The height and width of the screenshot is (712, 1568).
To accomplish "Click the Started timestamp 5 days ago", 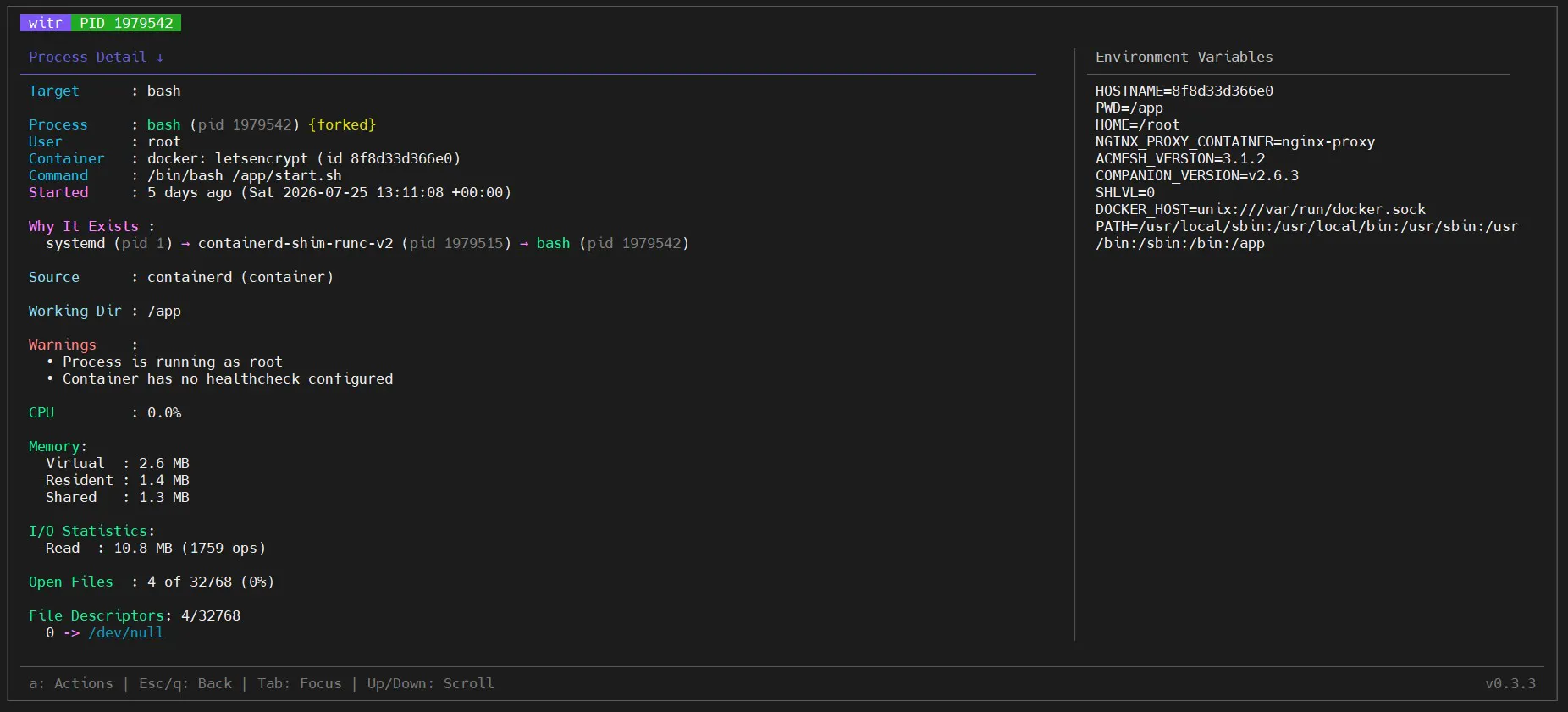I will [329, 192].
